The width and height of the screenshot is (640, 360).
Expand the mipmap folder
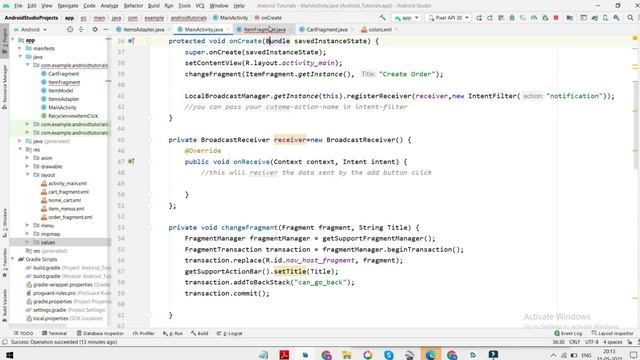27,234
